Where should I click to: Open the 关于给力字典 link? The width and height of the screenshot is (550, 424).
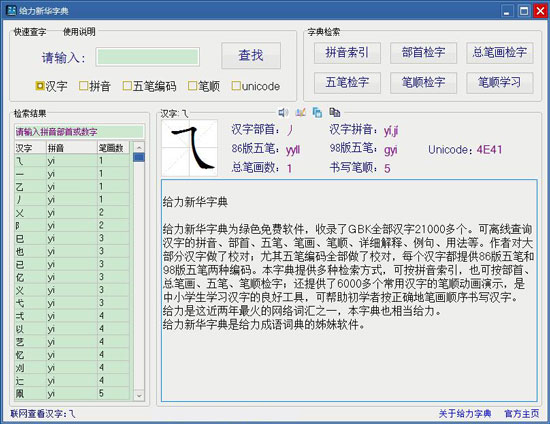(465, 414)
